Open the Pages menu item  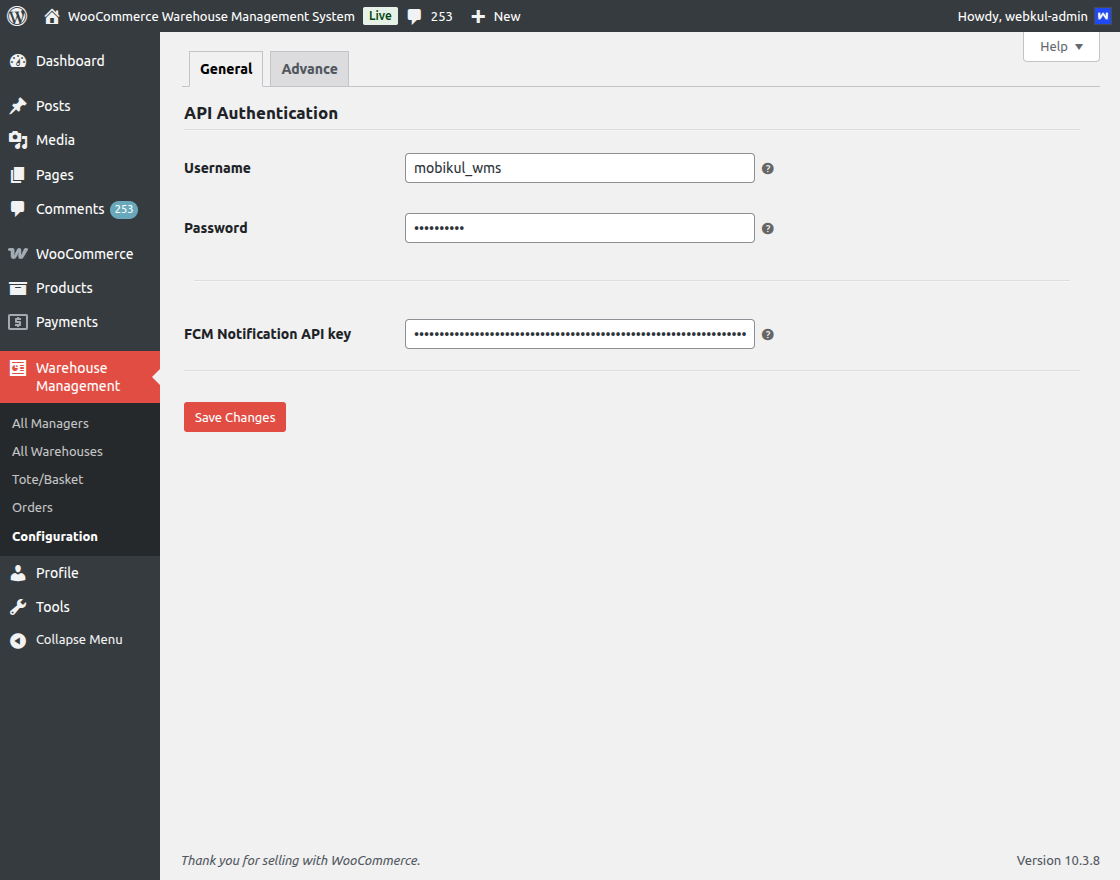[54, 175]
